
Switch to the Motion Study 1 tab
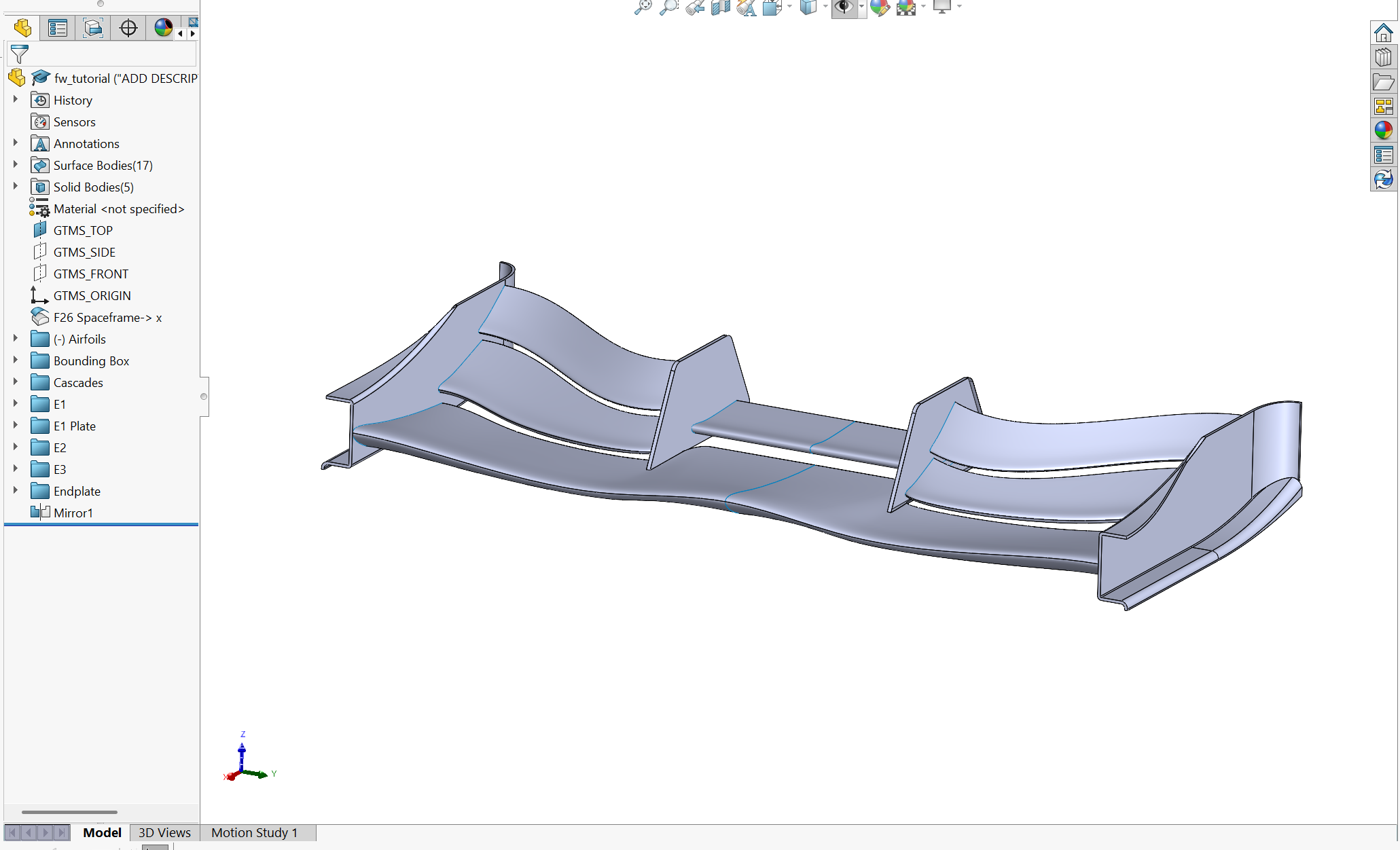point(254,832)
